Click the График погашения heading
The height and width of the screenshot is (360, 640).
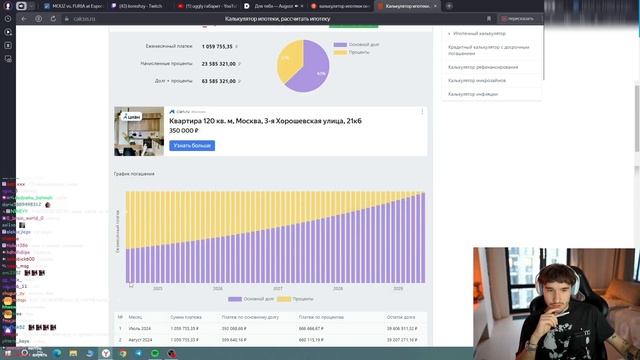(x=134, y=174)
